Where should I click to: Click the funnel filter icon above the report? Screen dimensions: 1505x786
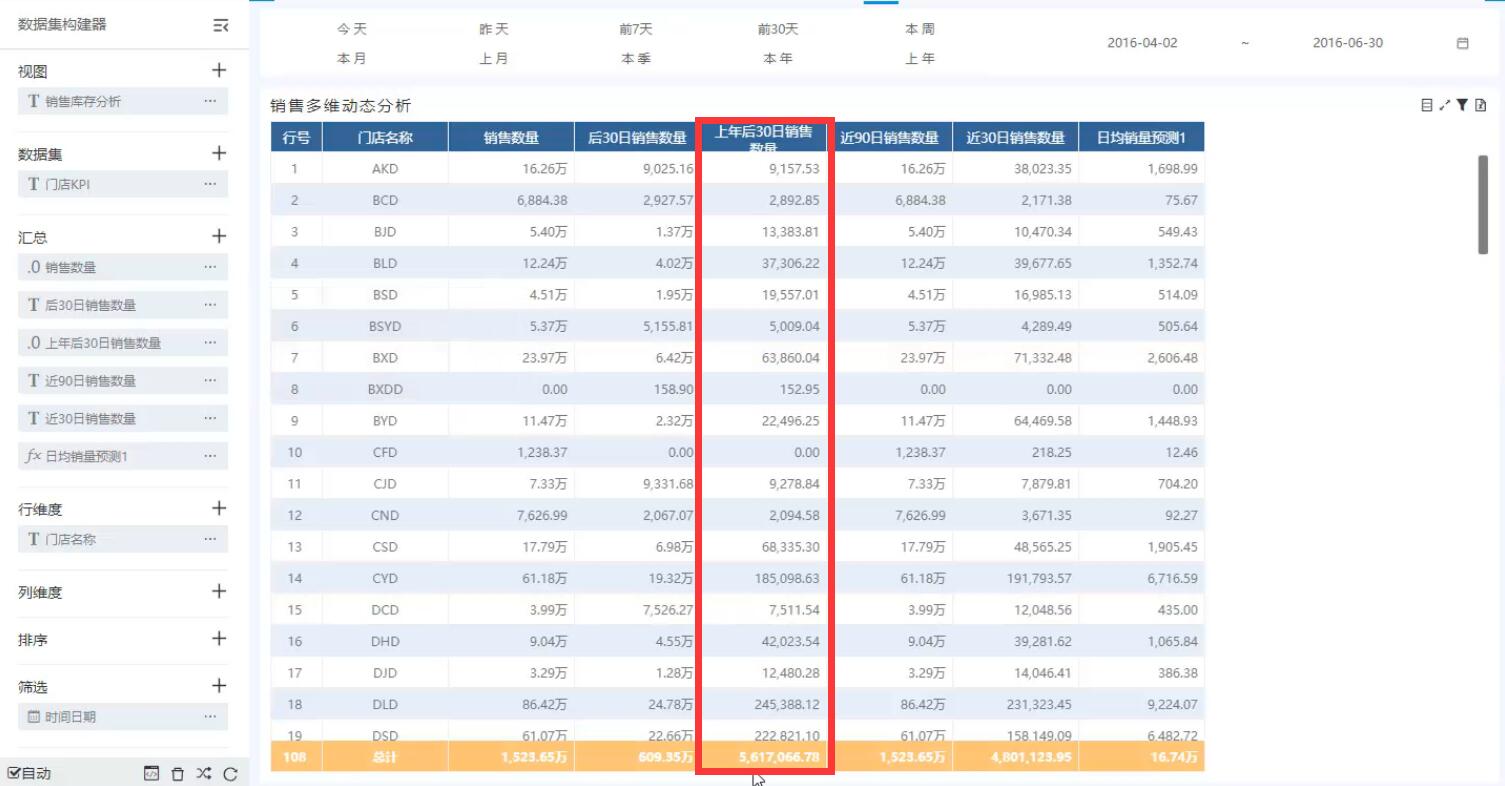click(x=1462, y=105)
